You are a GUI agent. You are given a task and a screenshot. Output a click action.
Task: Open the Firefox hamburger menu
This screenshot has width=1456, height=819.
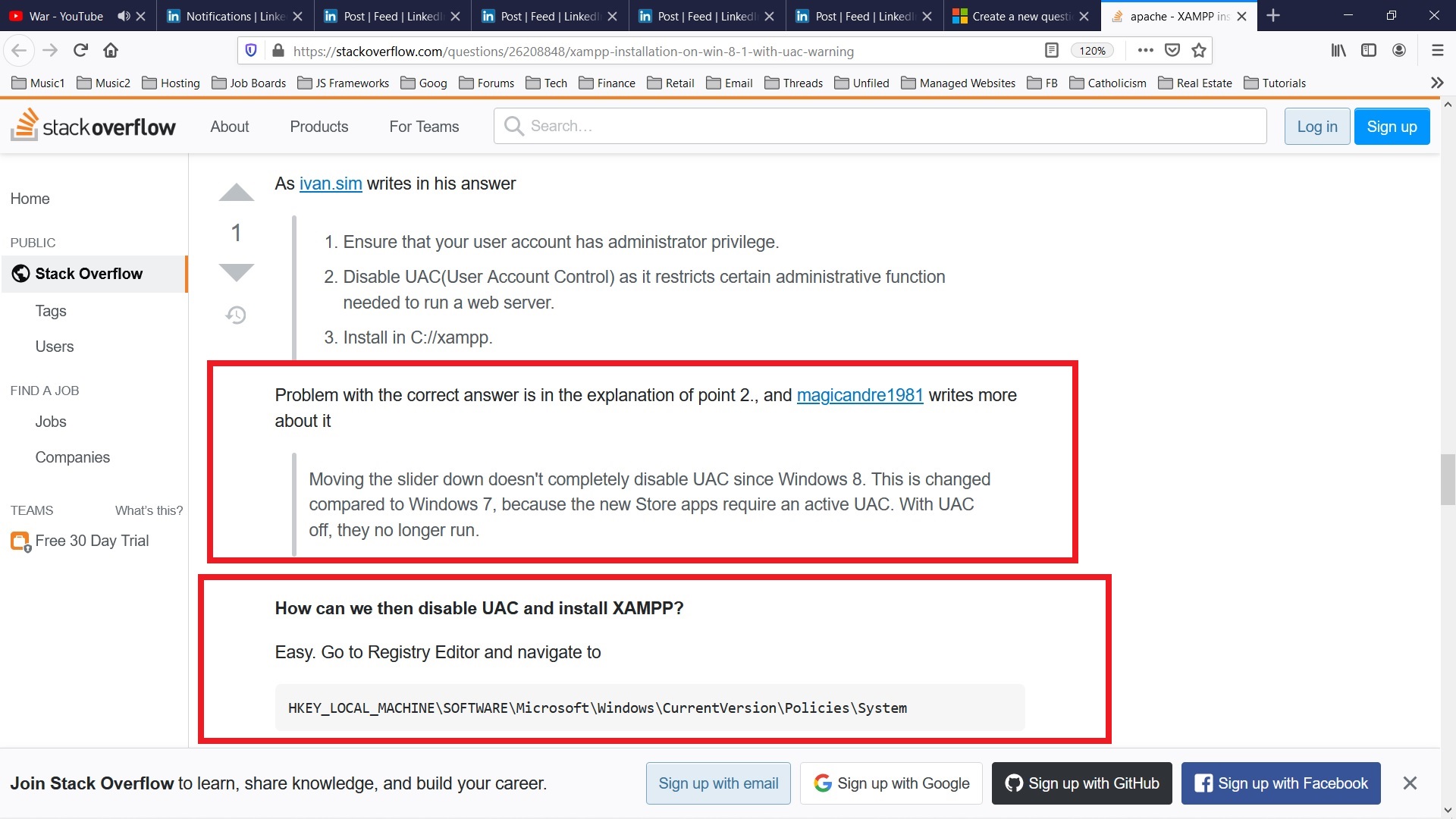(1437, 51)
